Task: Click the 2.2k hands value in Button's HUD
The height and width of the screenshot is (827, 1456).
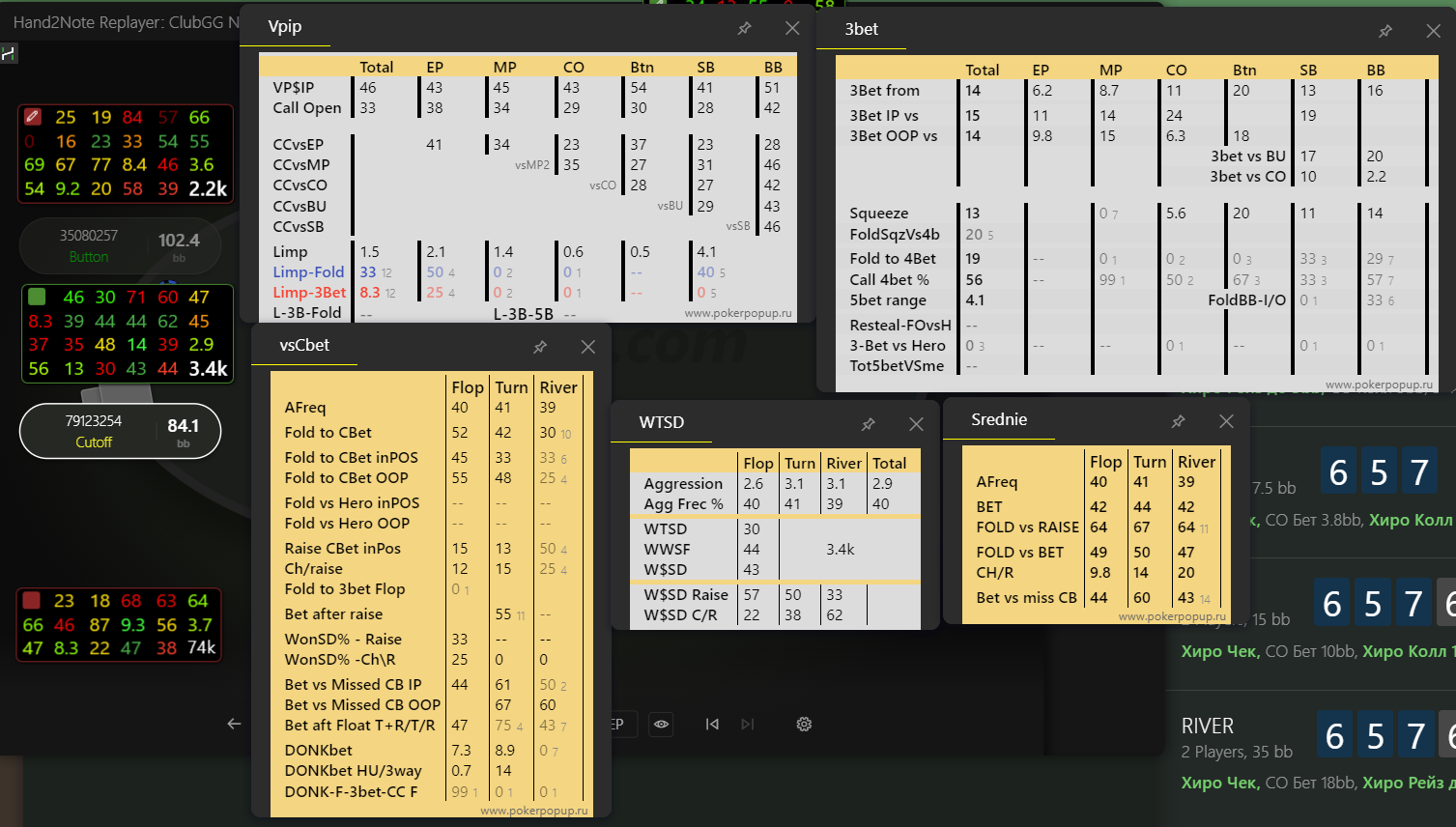Action: pyautogui.click(x=209, y=188)
